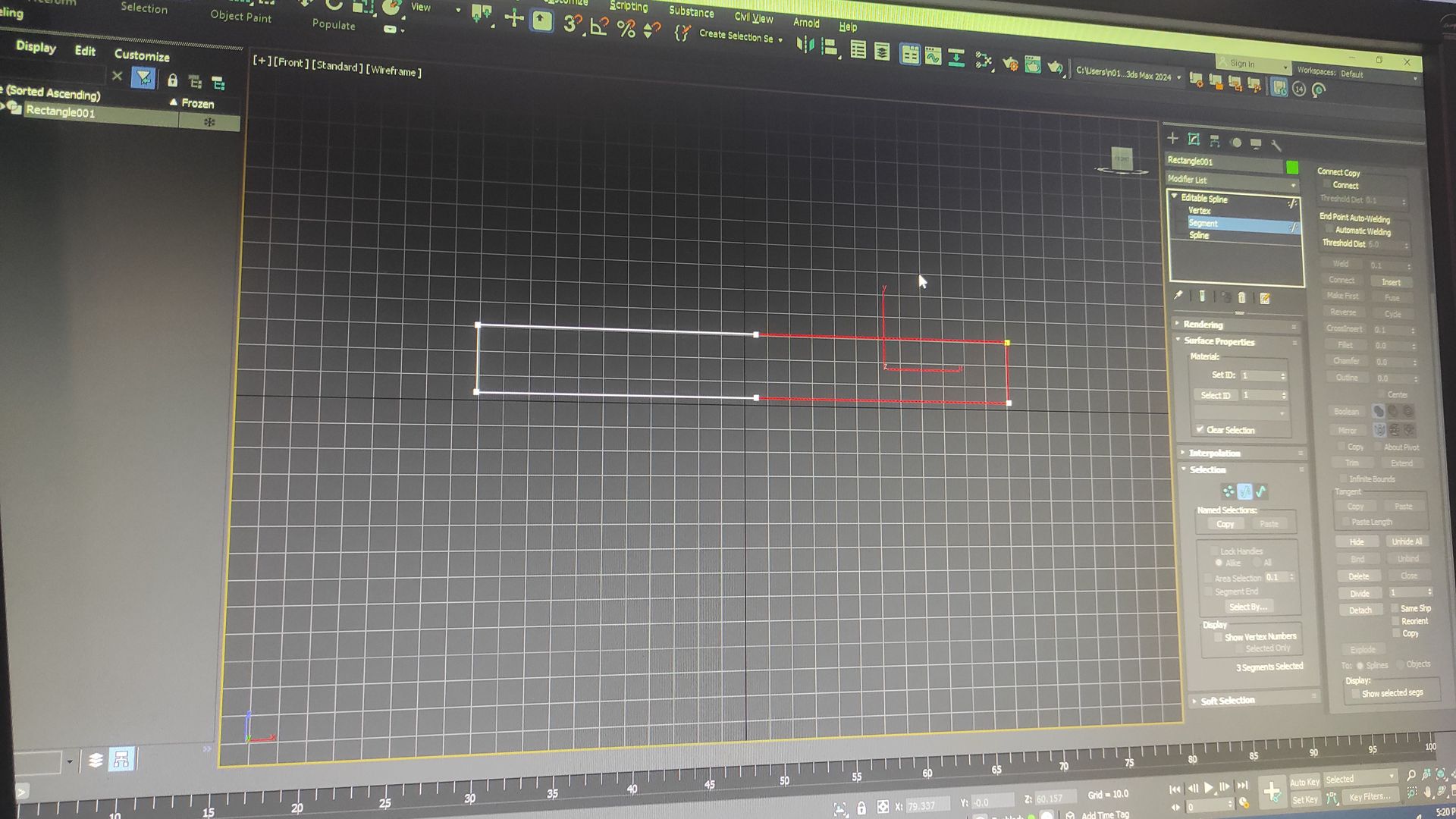Click Render Production teapot icon
Image resolution: width=1456 pixels, height=819 pixels.
[1055, 67]
